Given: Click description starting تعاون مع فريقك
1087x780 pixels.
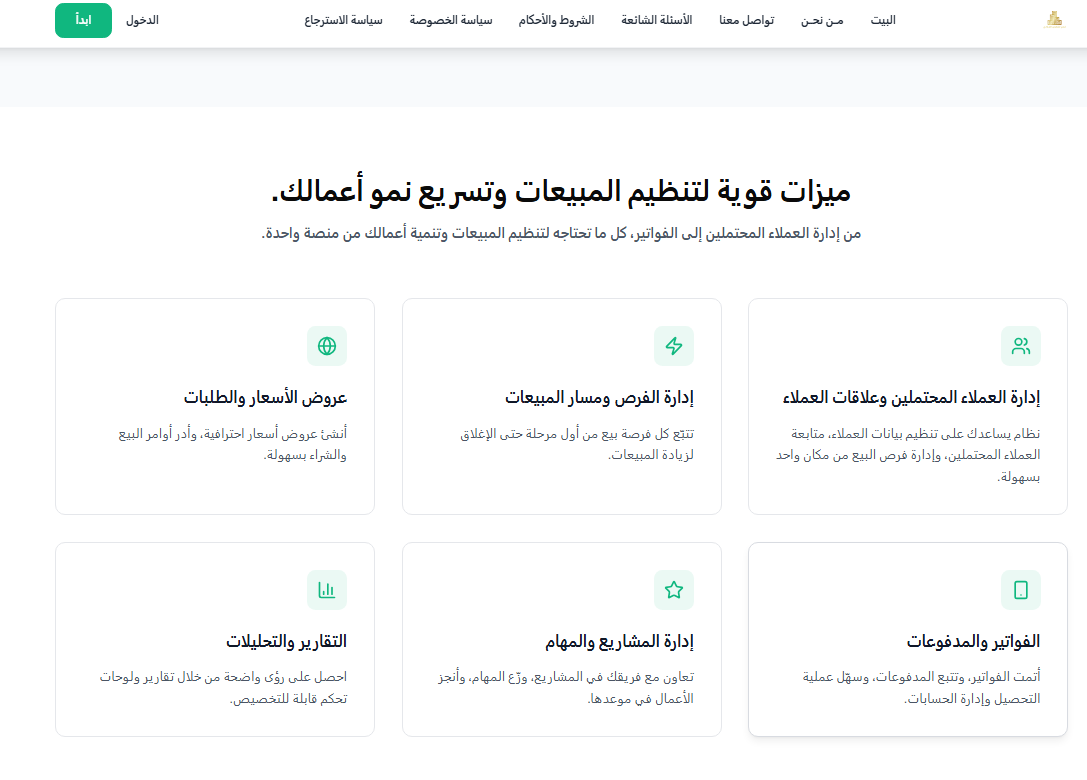Looking at the screenshot, I should (566, 687).
